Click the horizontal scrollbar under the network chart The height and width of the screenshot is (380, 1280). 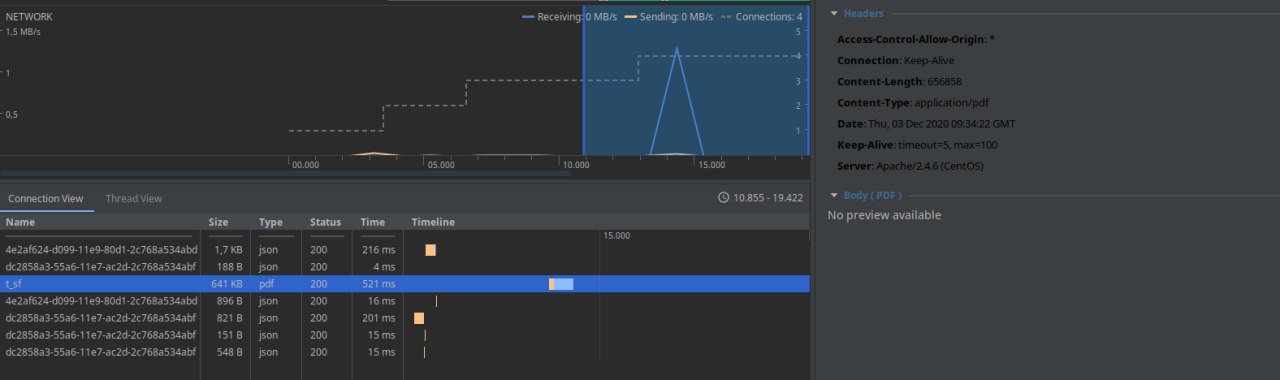(286, 173)
